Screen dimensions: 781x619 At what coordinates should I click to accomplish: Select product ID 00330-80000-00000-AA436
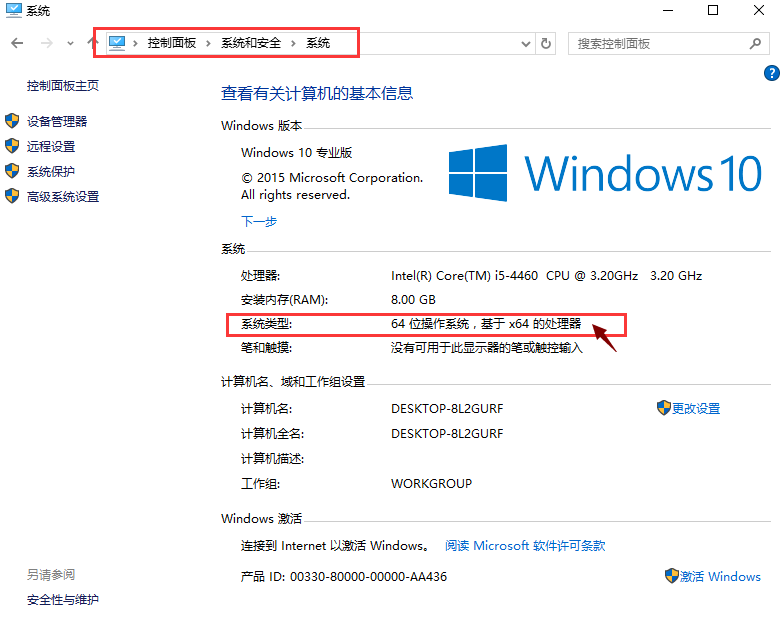coord(369,577)
